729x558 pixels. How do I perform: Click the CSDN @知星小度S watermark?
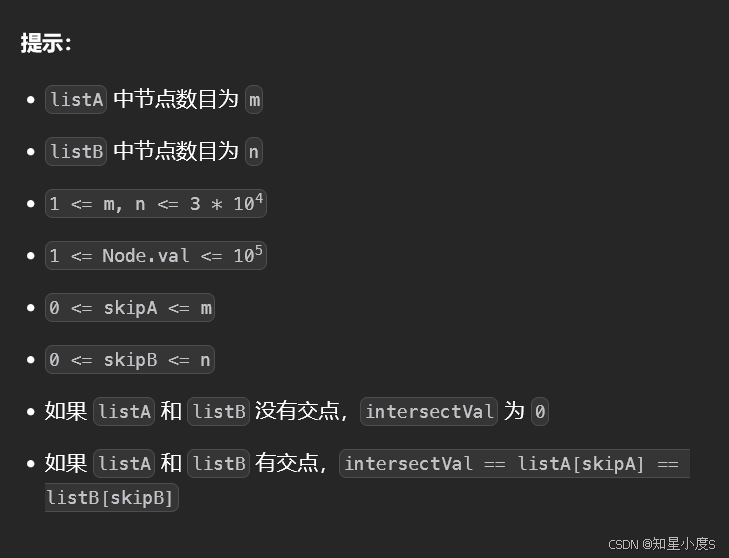pos(662,544)
